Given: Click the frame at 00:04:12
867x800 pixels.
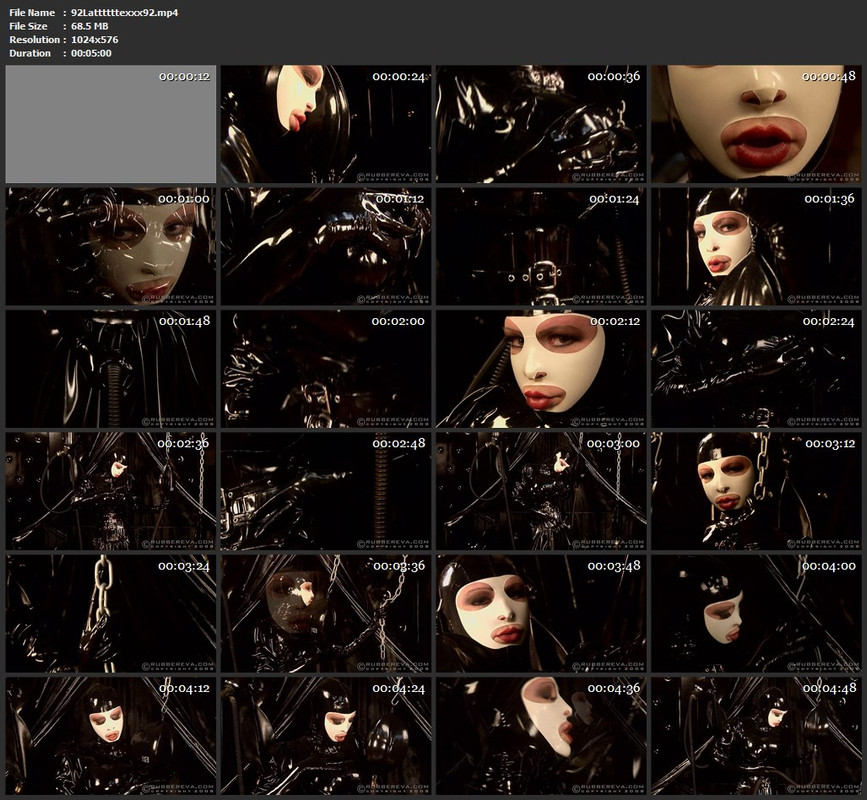Looking at the screenshot, I should point(111,736).
